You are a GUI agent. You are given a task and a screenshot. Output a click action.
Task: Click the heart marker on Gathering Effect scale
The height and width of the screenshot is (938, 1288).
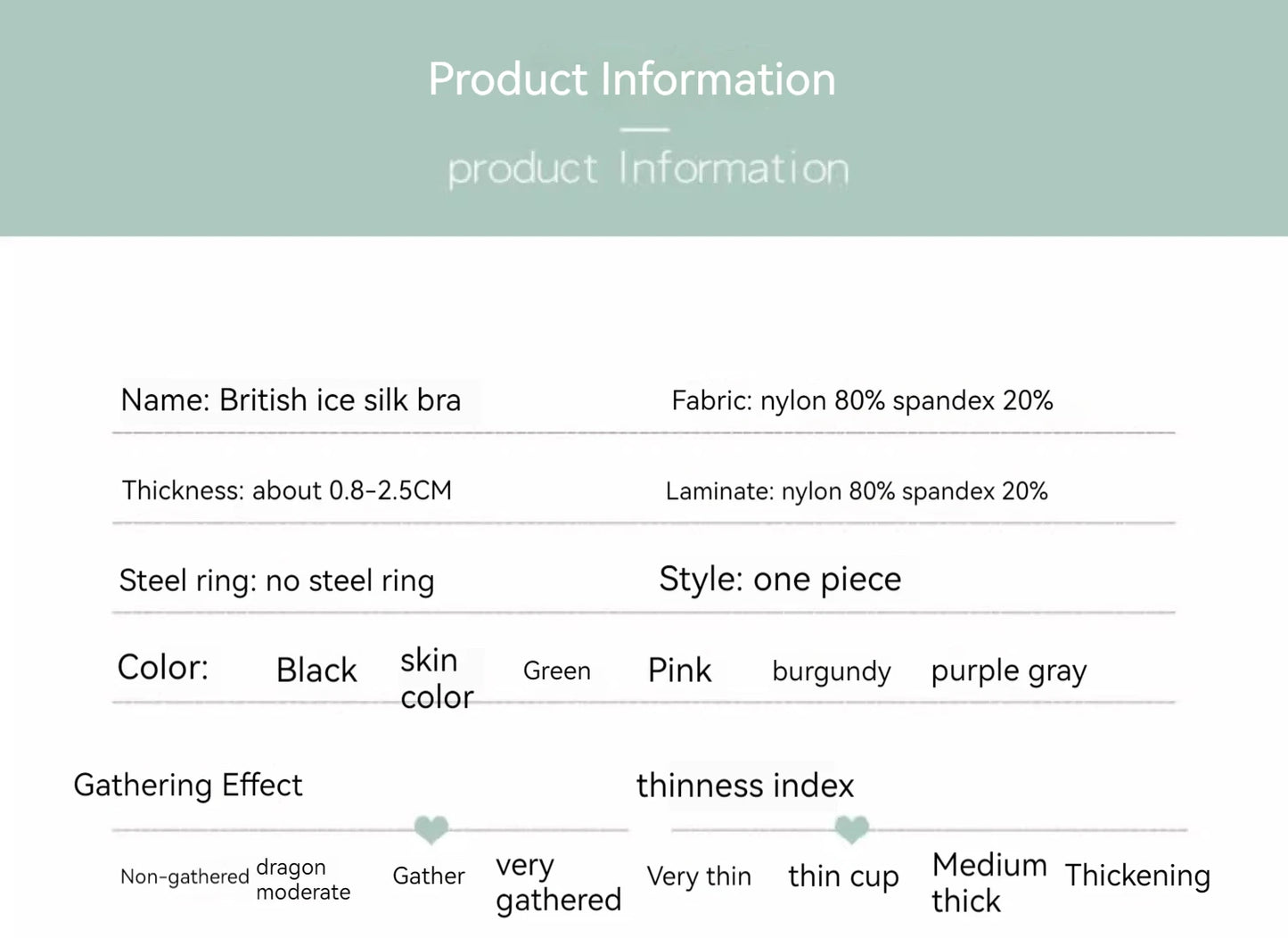click(431, 829)
